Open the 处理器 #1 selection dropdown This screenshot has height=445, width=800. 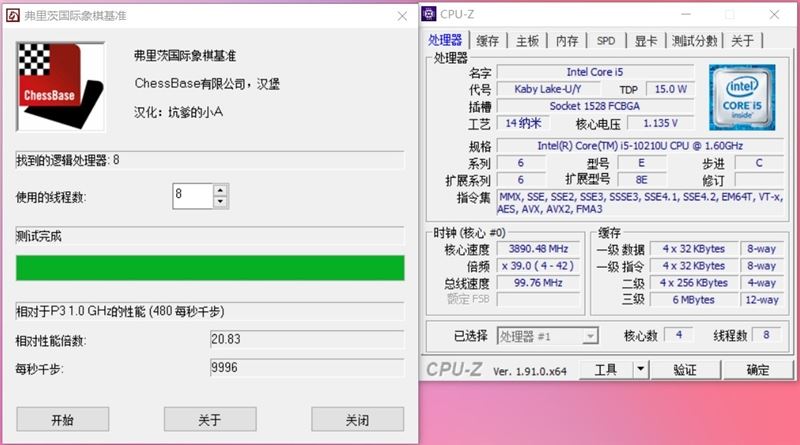pyautogui.click(x=547, y=336)
